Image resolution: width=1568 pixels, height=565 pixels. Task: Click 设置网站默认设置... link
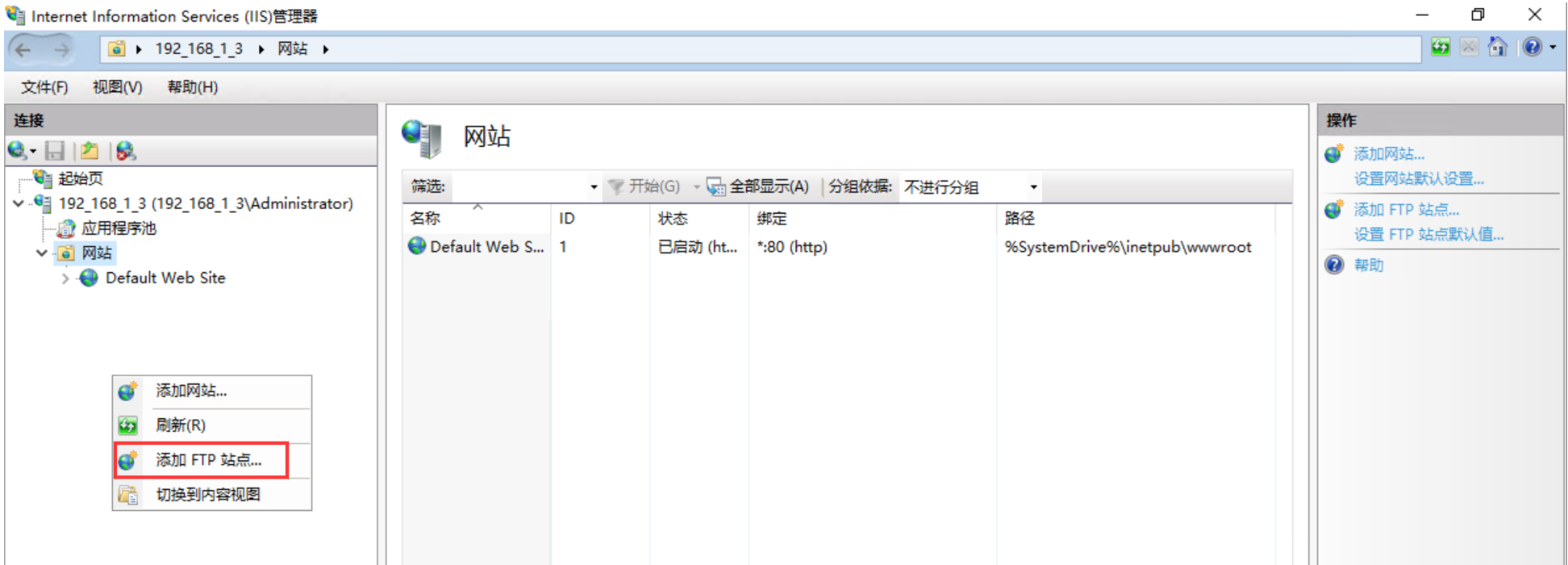tap(1419, 179)
